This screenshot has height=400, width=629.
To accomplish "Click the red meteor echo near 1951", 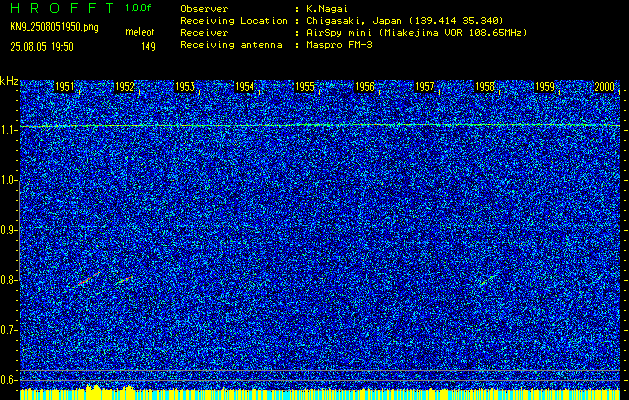I will (89, 278).
